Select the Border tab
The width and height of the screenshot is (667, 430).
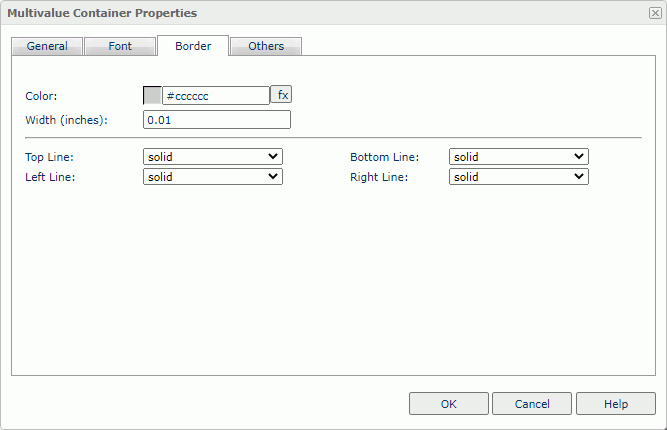point(193,46)
